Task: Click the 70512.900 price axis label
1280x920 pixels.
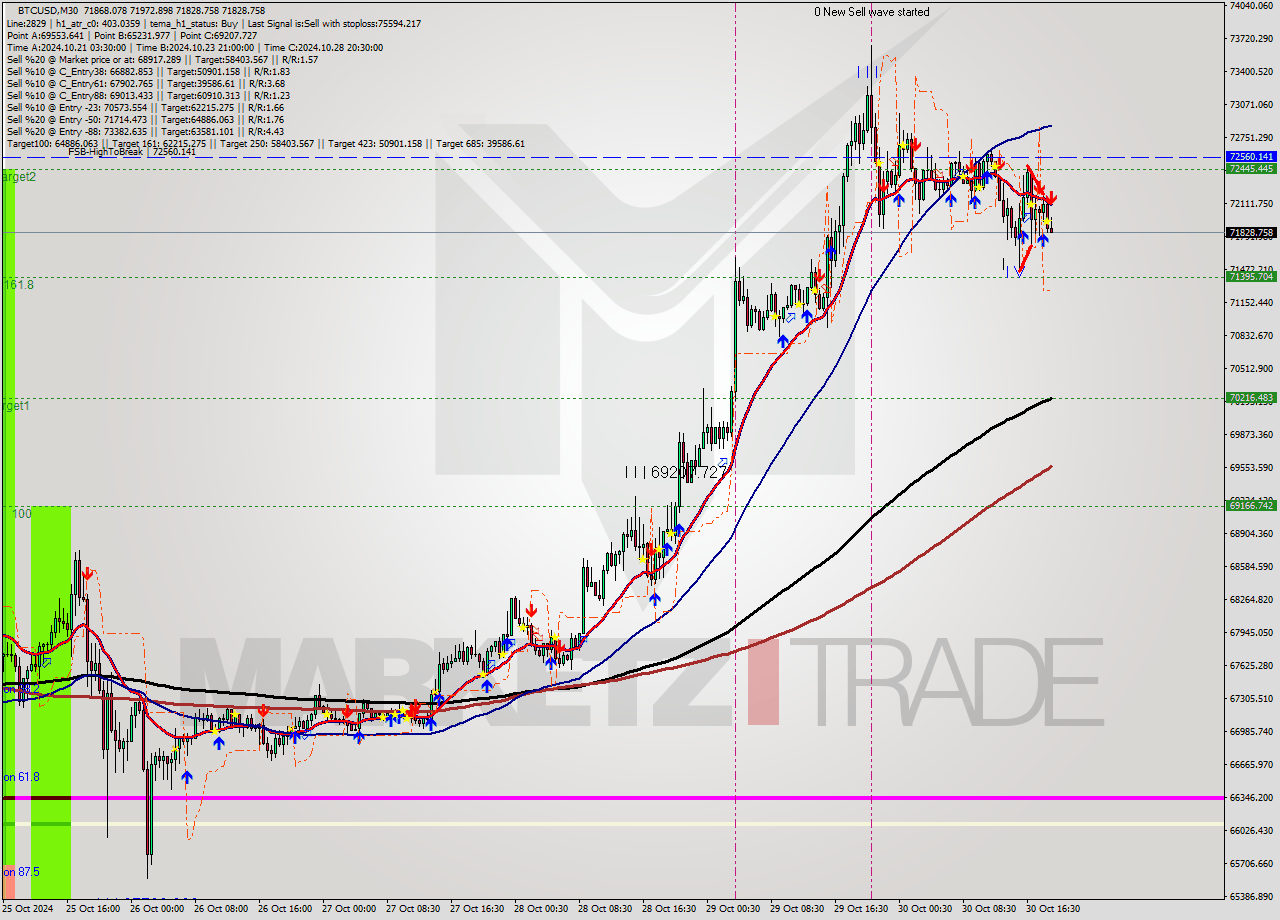Action: pos(1252,369)
